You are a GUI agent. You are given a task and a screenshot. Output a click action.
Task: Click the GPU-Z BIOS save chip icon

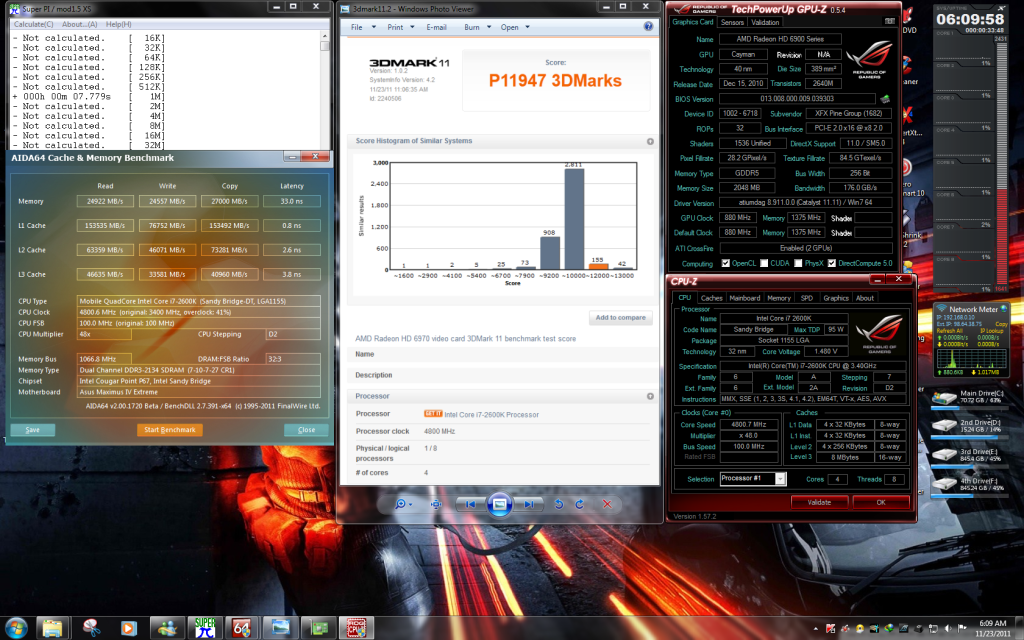tap(885, 99)
